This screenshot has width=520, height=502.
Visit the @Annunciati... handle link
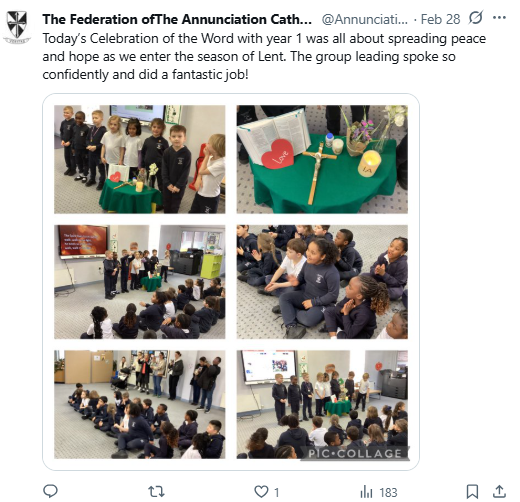click(x=364, y=19)
